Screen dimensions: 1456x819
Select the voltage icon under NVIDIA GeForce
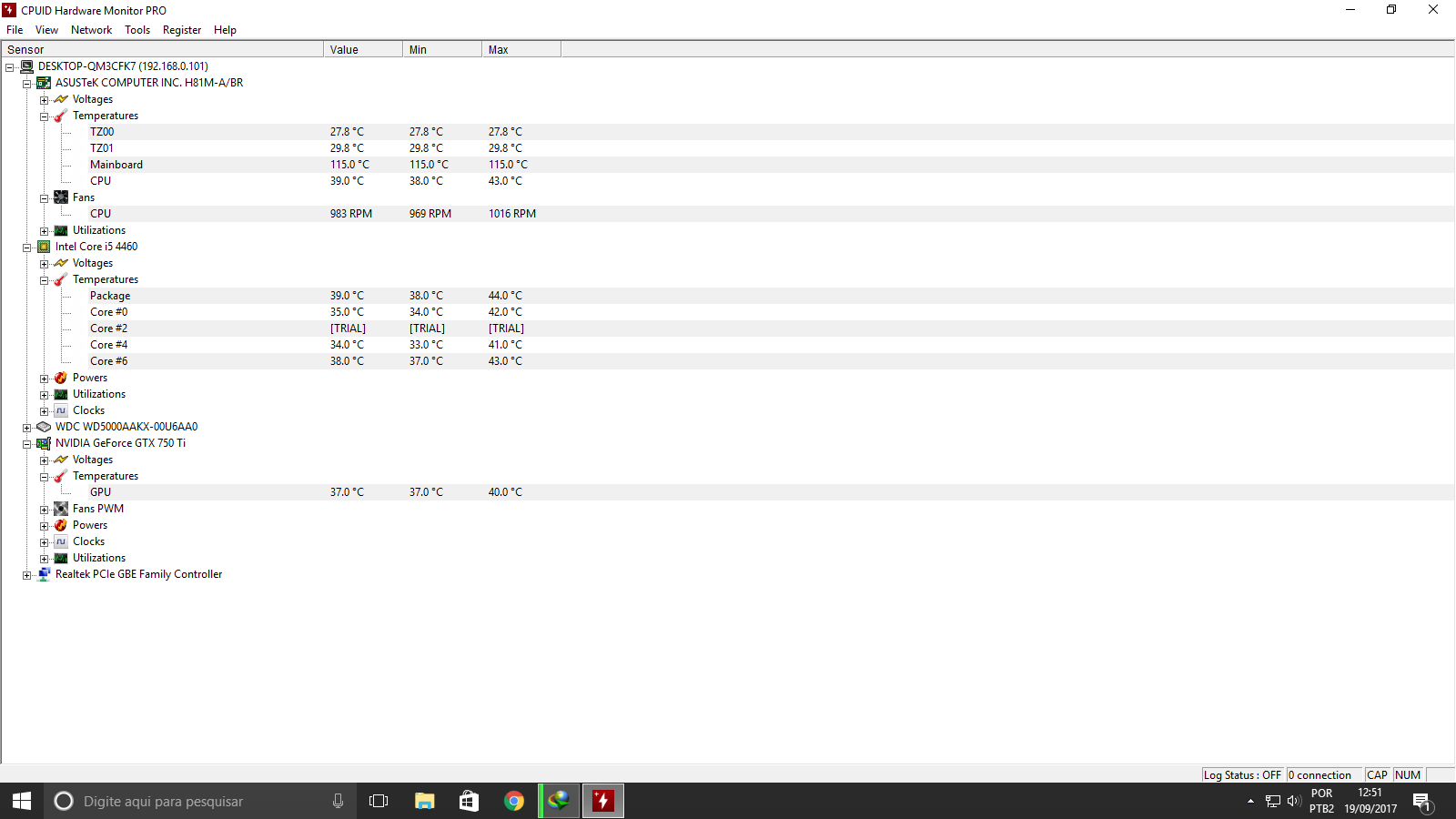point(61,460)
